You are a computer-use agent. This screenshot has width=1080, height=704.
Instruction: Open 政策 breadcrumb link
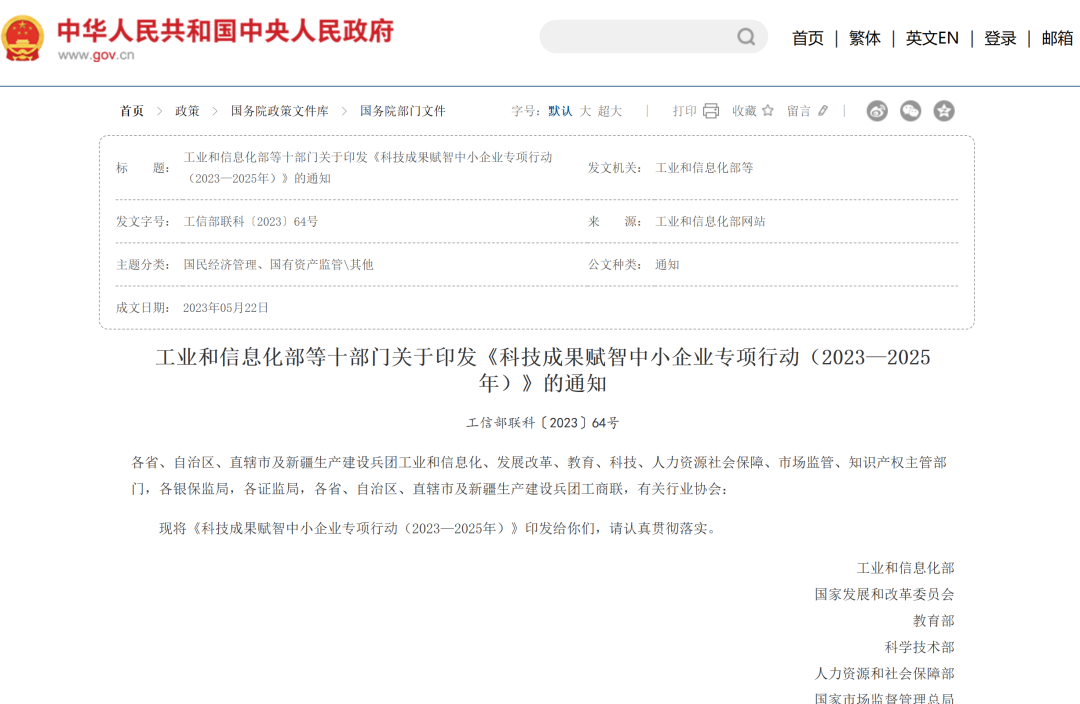(187, 111)
